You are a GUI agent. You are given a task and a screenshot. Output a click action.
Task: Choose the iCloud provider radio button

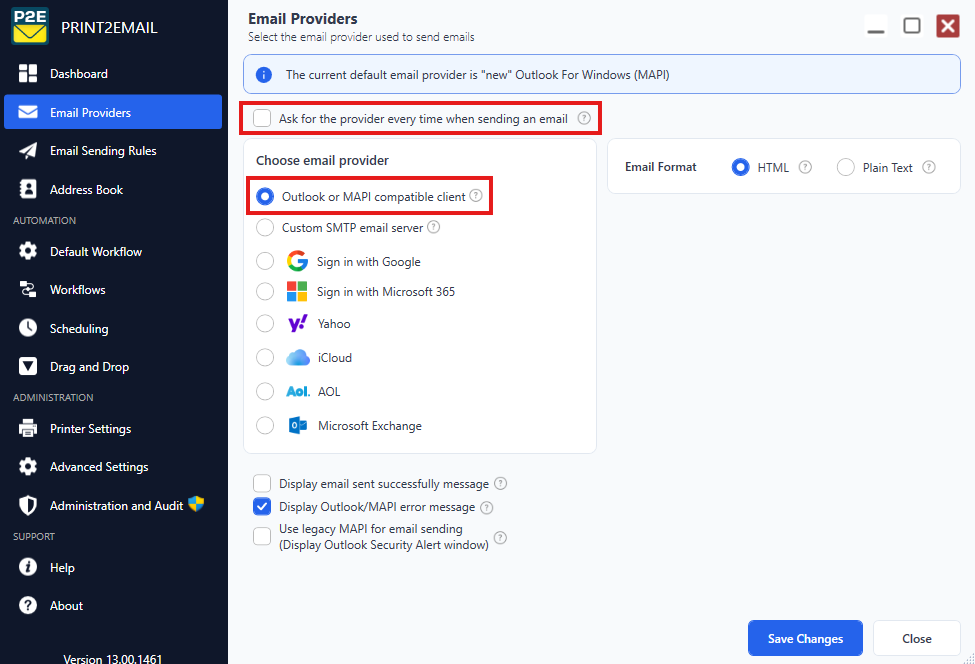[265, 357]
